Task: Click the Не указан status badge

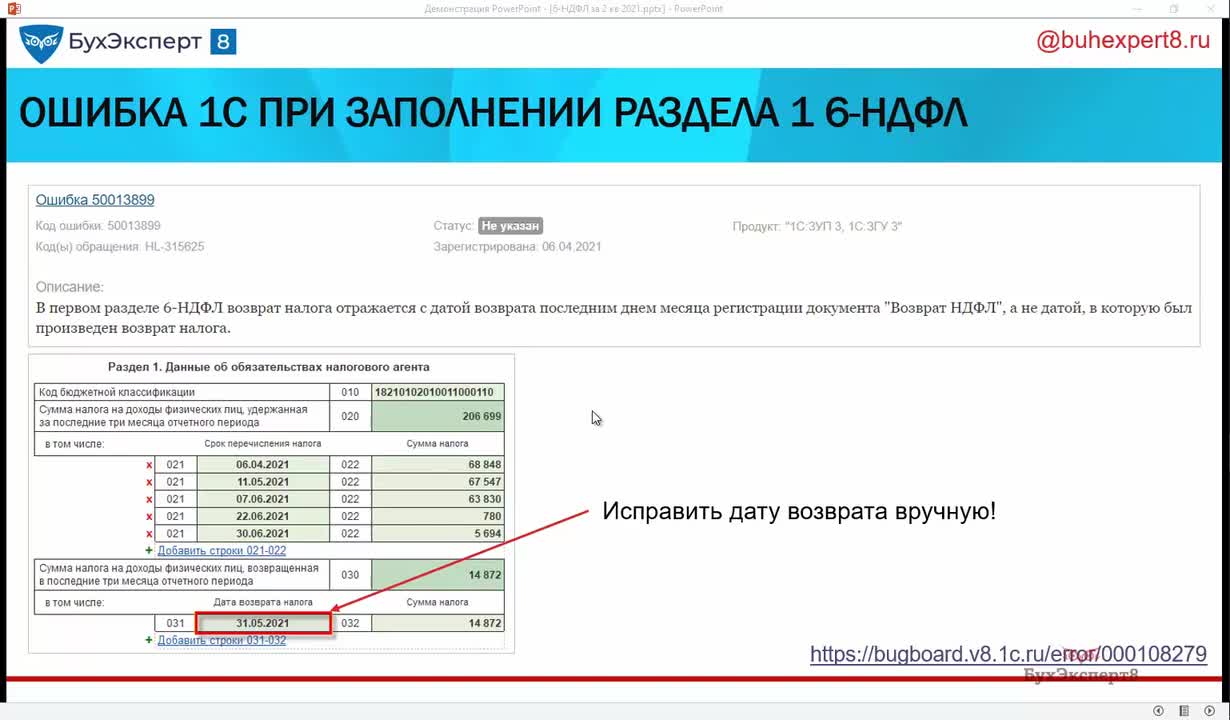Action: pos(510,227)
